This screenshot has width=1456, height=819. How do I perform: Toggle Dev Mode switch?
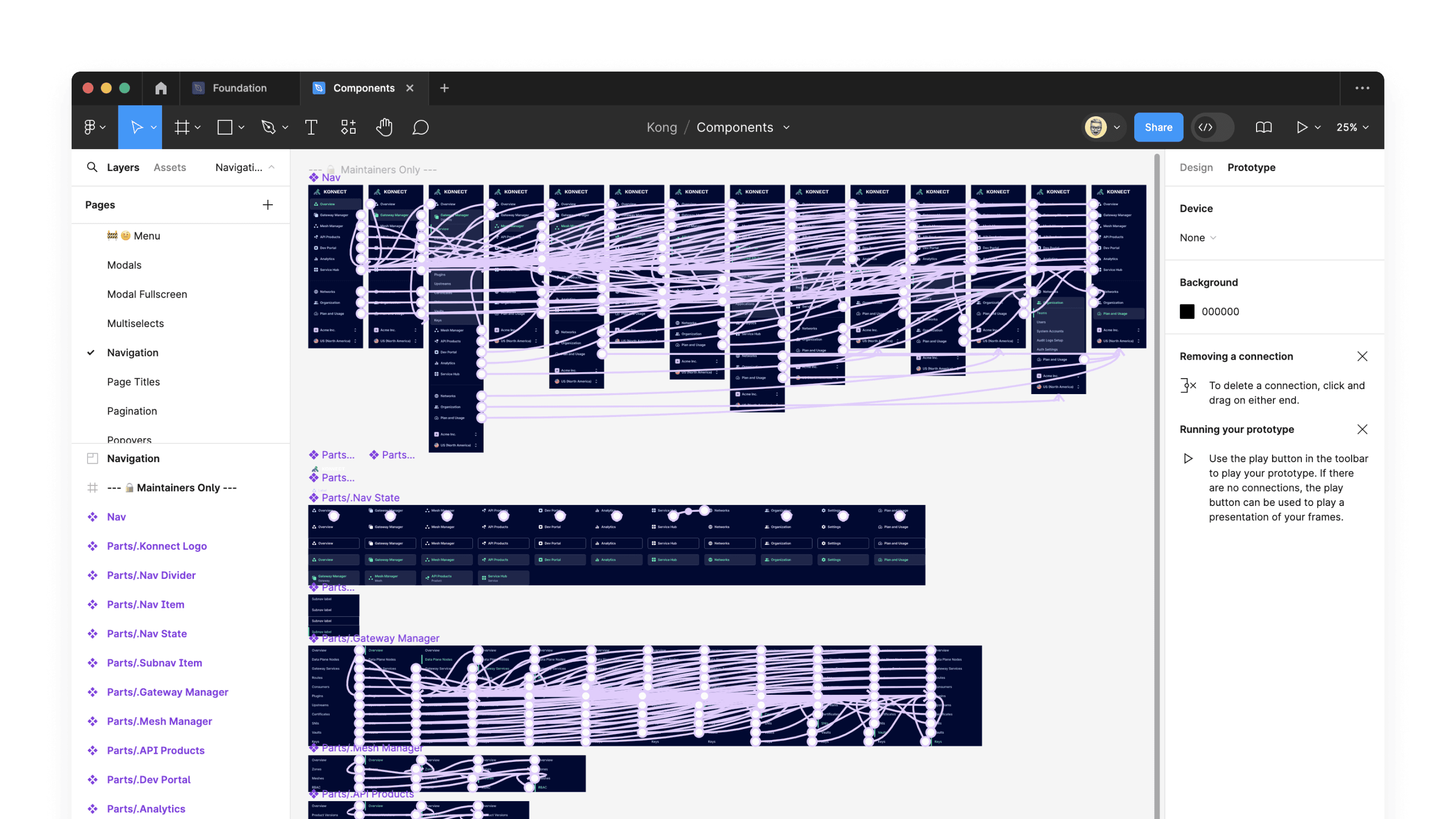pos(1212,127)
